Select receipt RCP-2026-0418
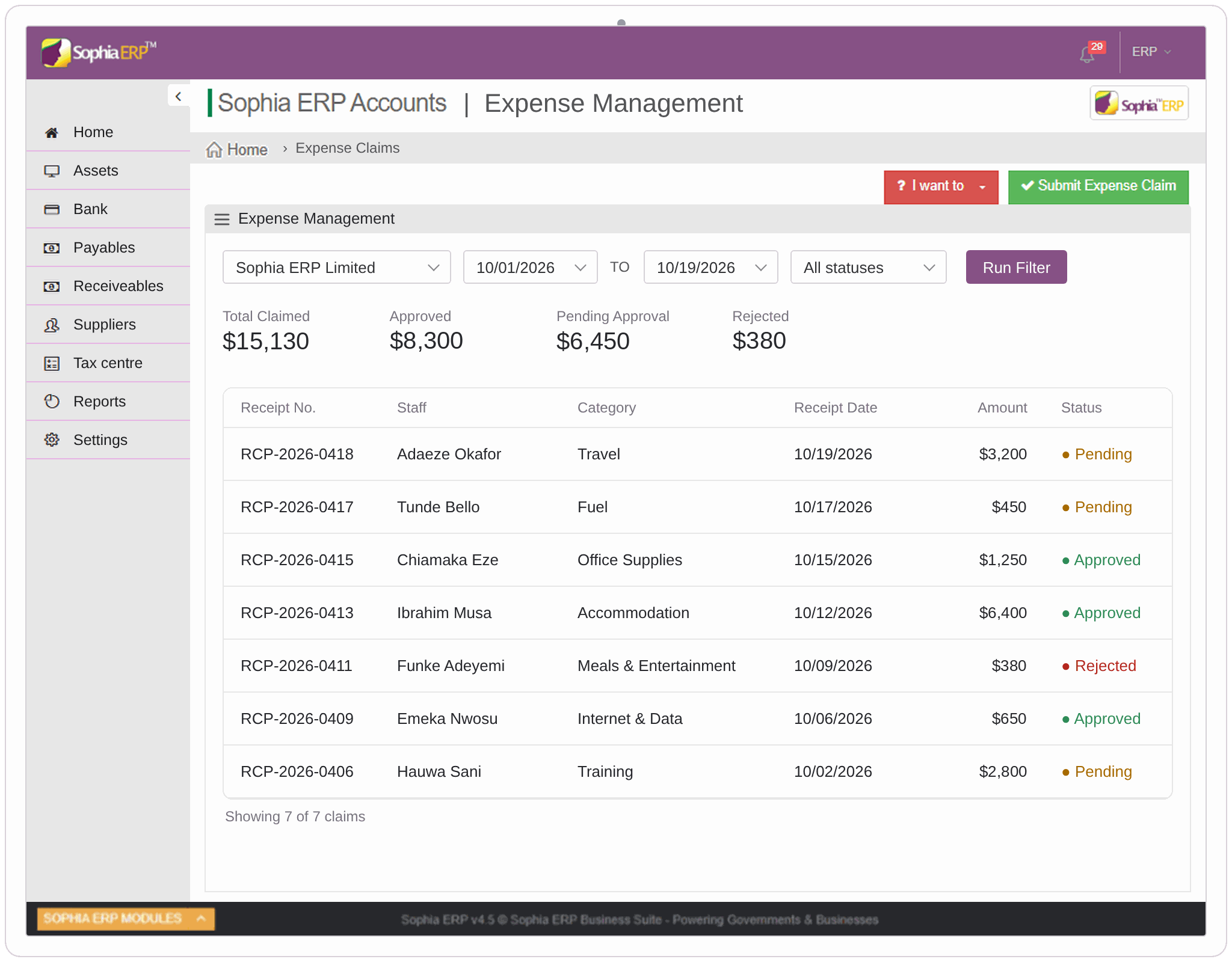 tap(297, 454)
